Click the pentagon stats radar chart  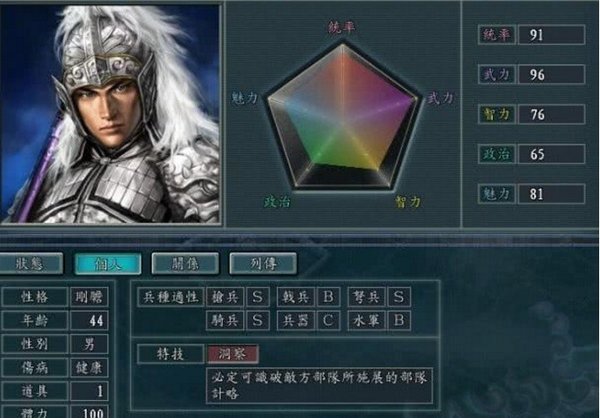click(x=343, y=116)
